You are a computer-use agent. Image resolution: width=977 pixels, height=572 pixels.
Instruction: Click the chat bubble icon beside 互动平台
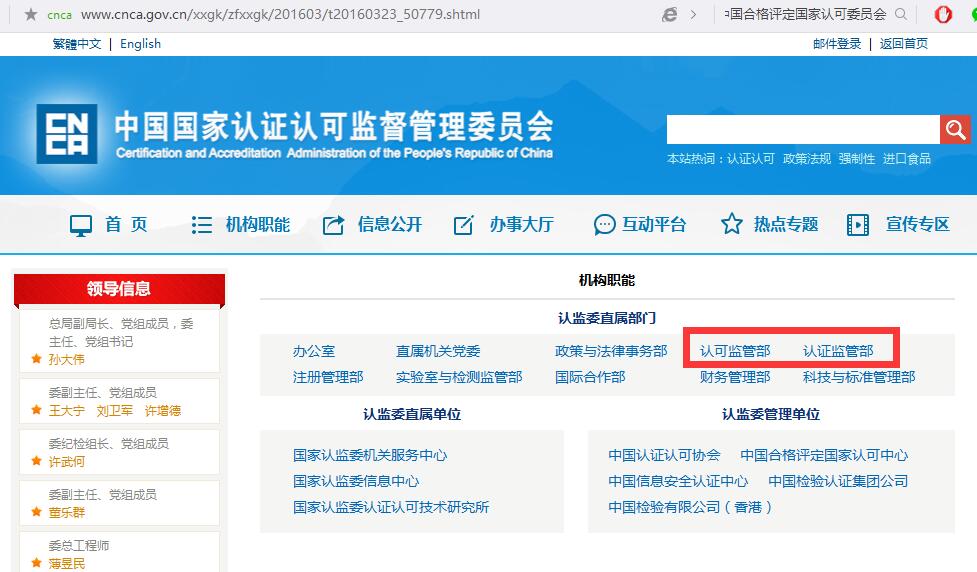coord(604,224)
